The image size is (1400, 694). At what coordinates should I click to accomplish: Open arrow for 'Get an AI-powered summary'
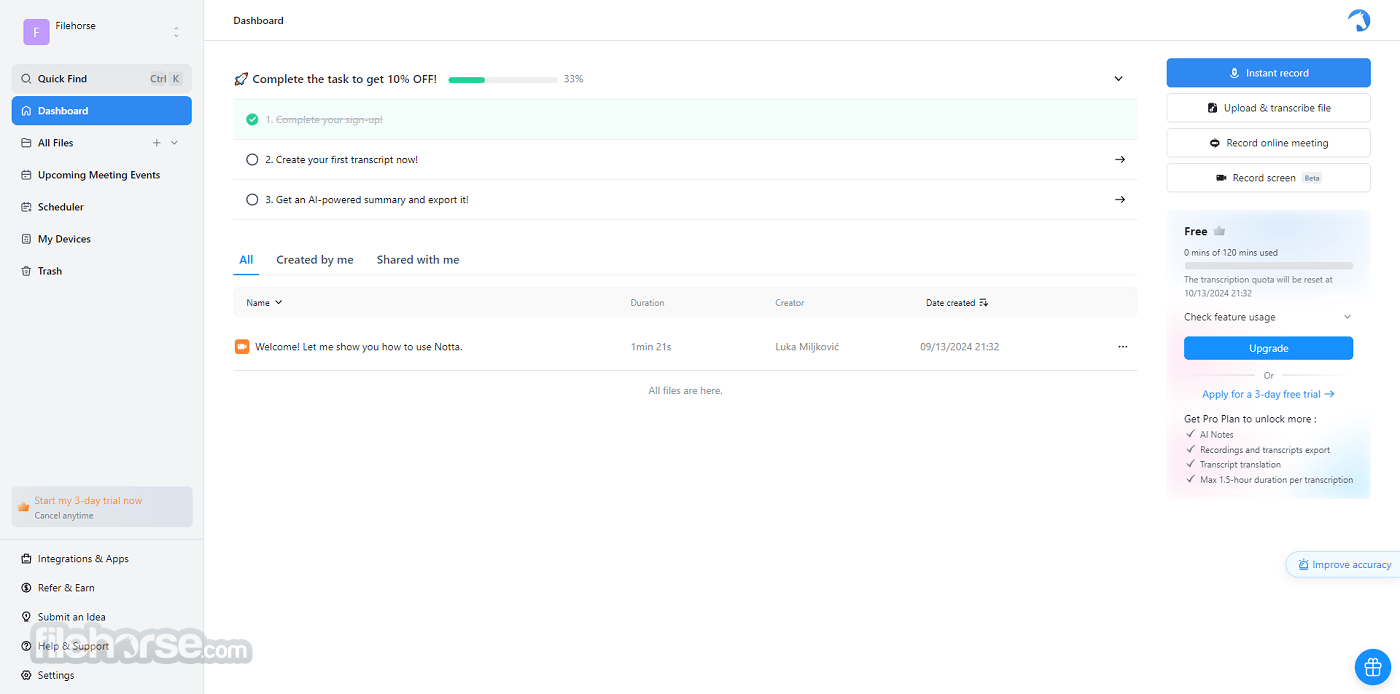click(x=1120, y=199)
